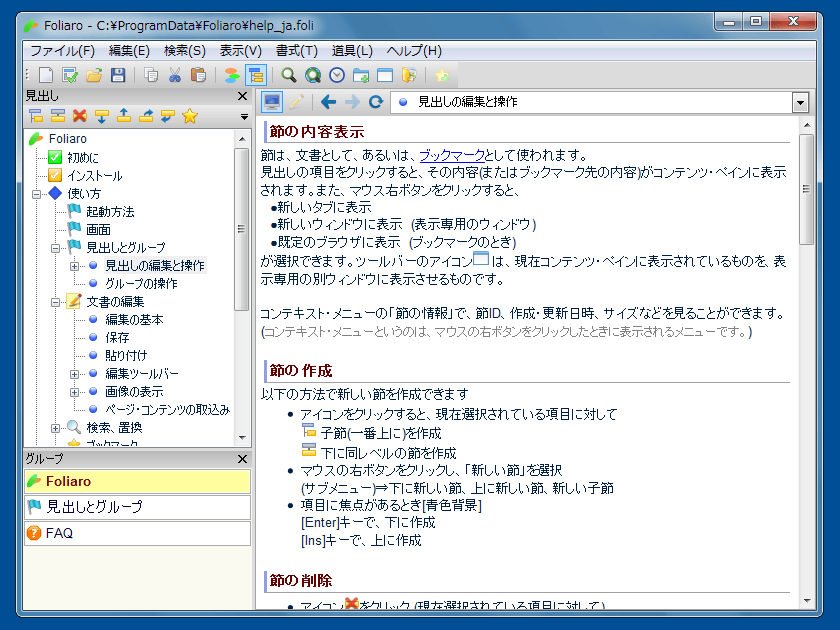840x630 pixels.
Task: Toggle the monitor view mode button
Action: point(272,102)
